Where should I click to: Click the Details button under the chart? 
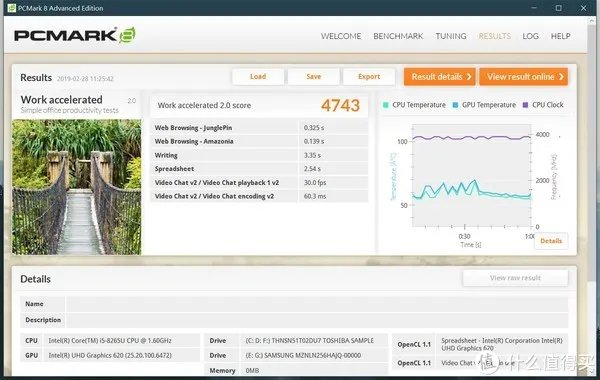[551, 241]
